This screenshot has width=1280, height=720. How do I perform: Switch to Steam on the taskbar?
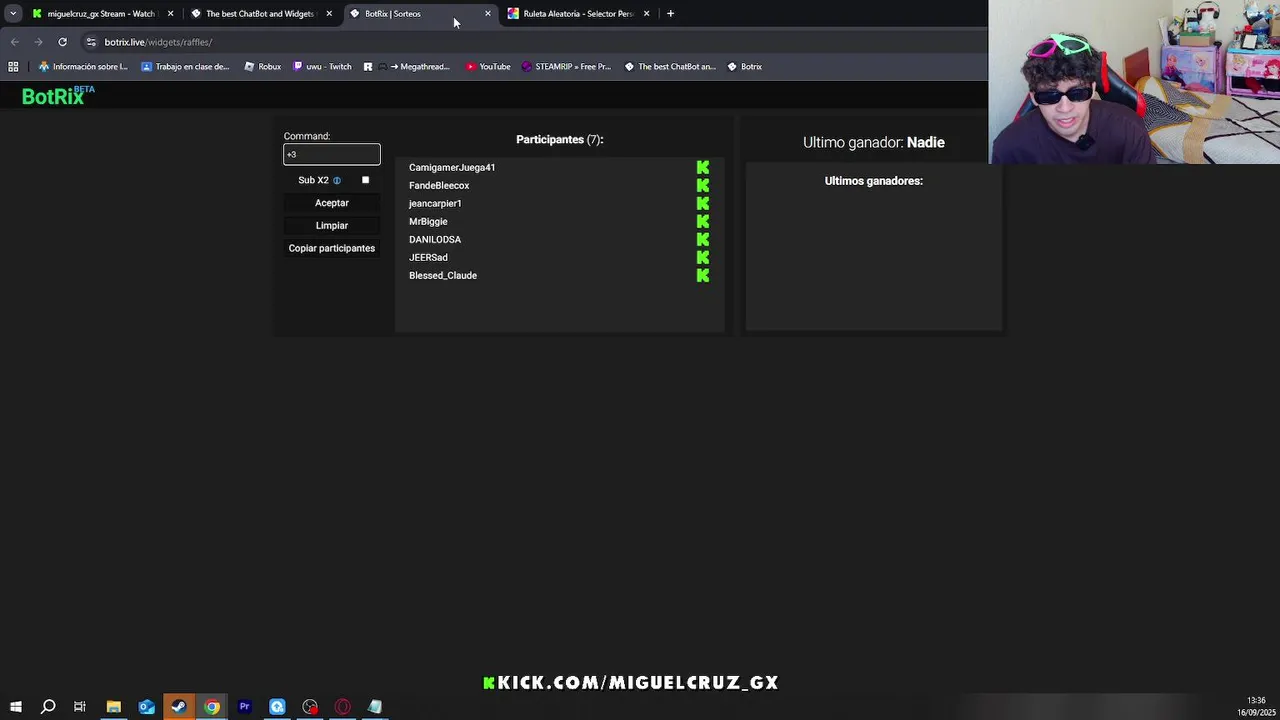click(179, 707)
